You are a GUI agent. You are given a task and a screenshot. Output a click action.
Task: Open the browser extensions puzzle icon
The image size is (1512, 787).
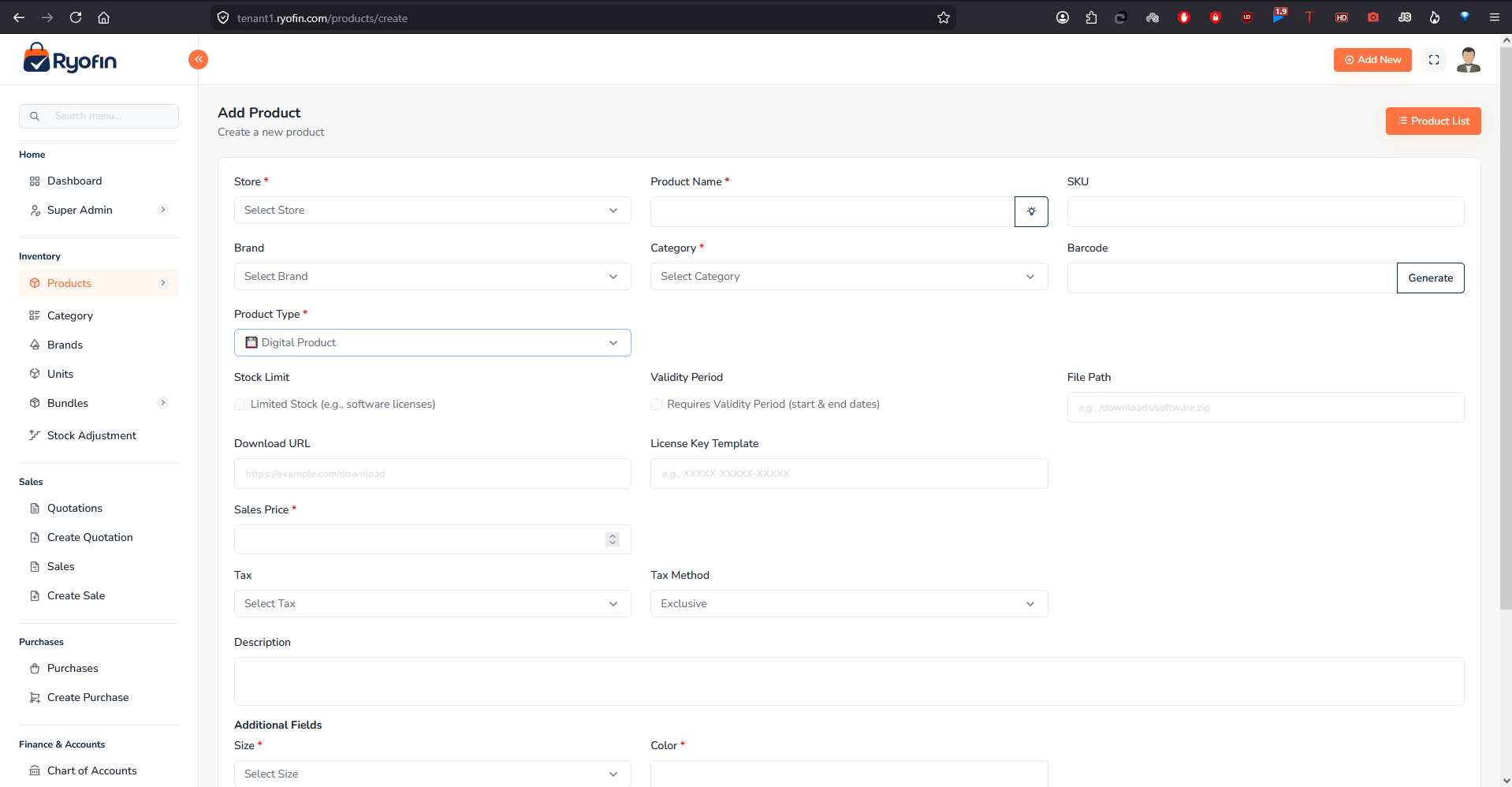[x=1091, y=17]
